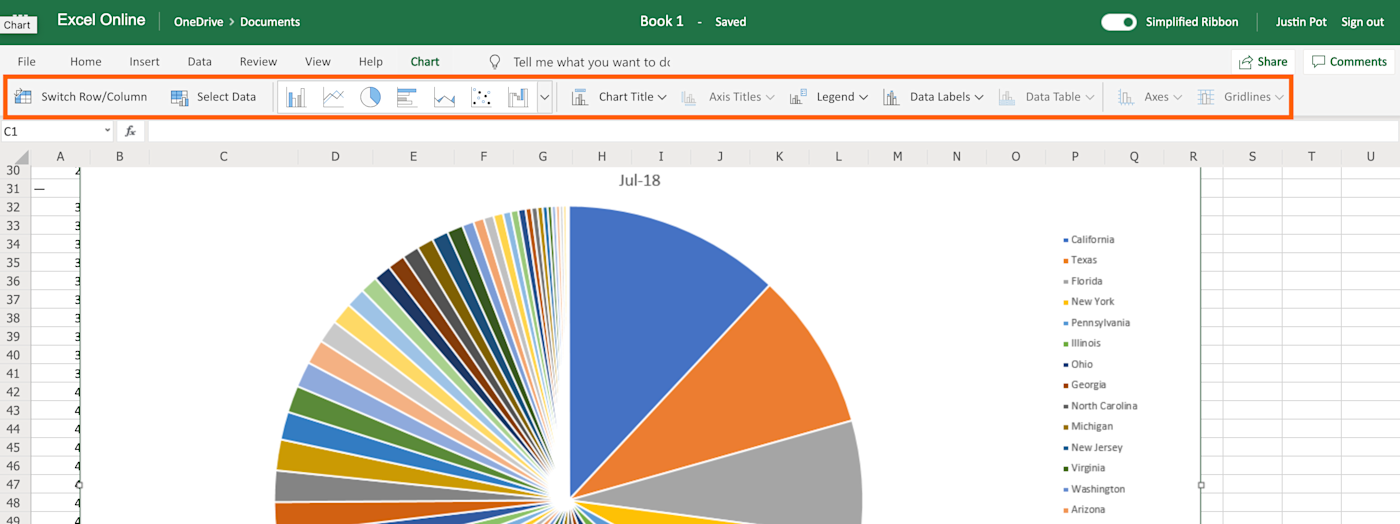Screen dimensions: 1400x524
Task: Click the North Carolina legend entry
Action: point(1100,406)
